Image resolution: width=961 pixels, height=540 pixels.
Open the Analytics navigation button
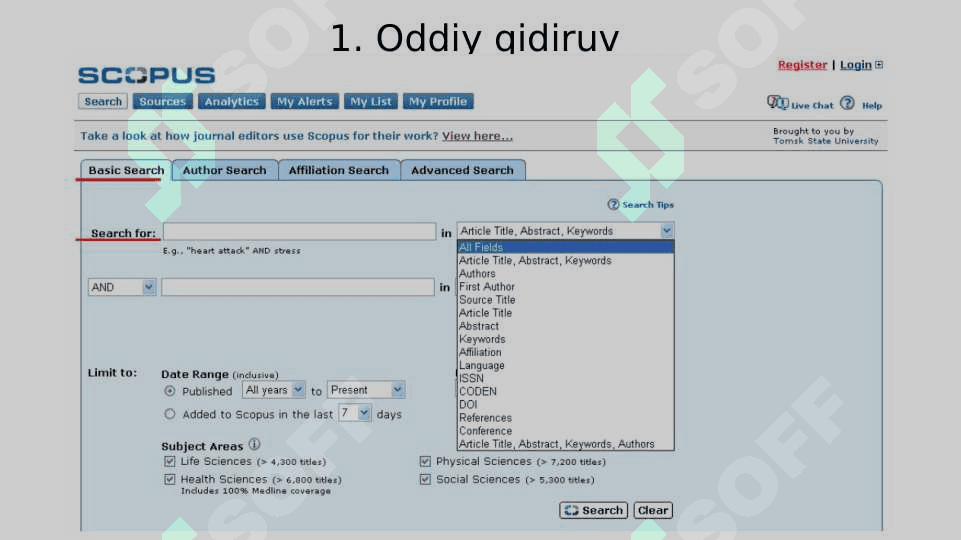(232, 102)
